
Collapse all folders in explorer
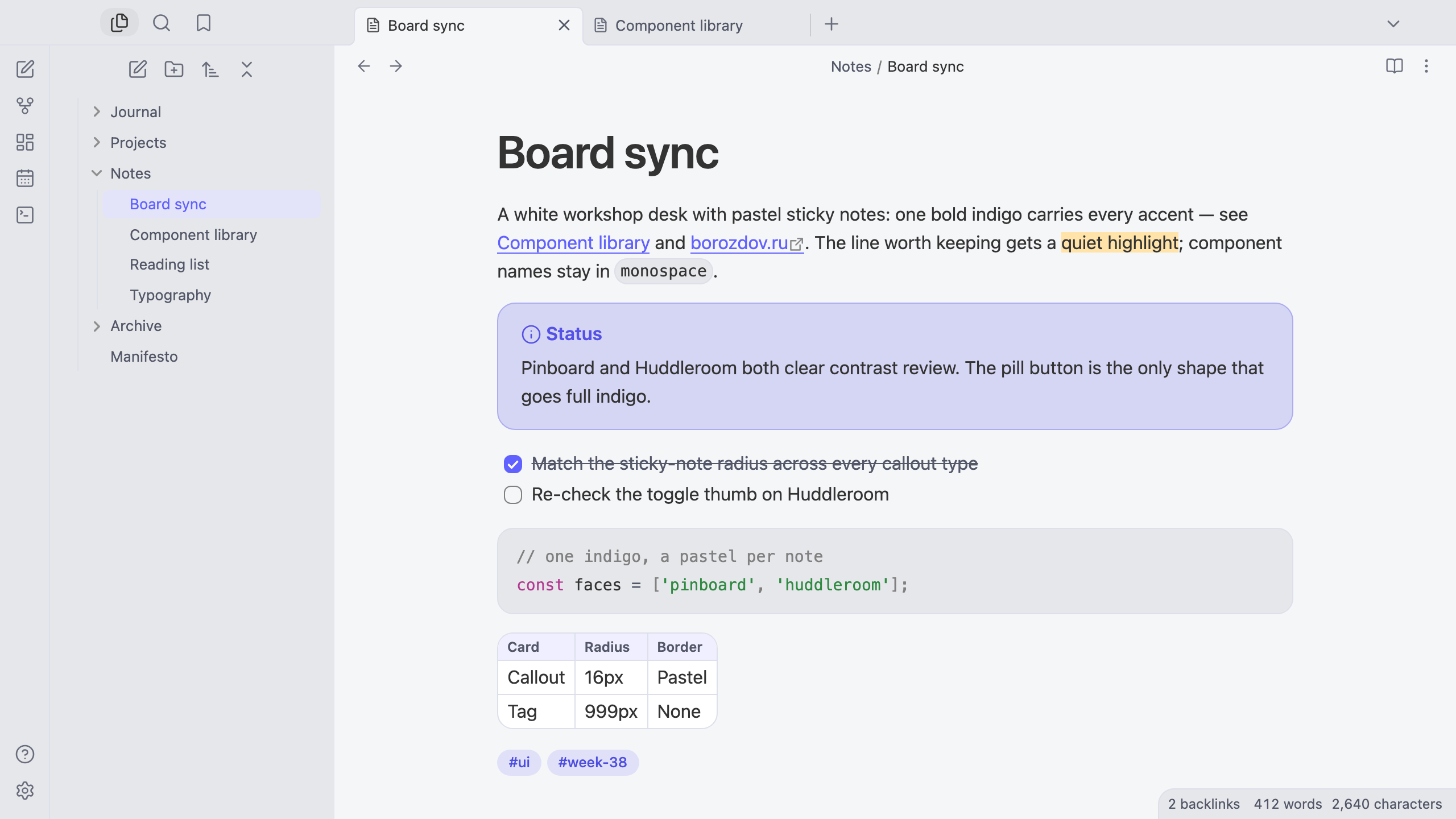coord(247,69)
